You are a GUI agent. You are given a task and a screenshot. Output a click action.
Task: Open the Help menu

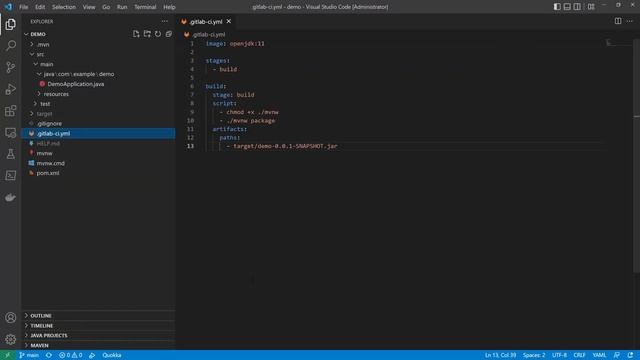[x=169, y=7]
